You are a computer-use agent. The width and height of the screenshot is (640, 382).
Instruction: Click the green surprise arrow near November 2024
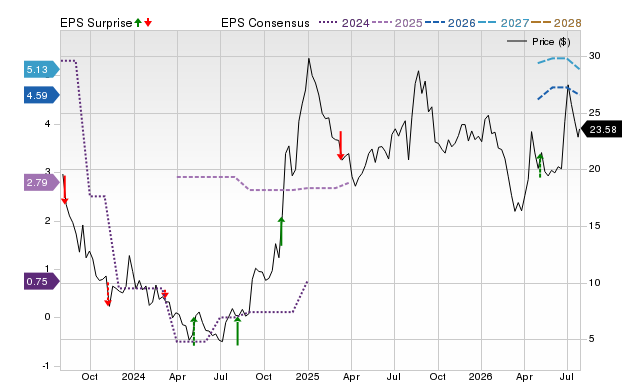[281, 231]
